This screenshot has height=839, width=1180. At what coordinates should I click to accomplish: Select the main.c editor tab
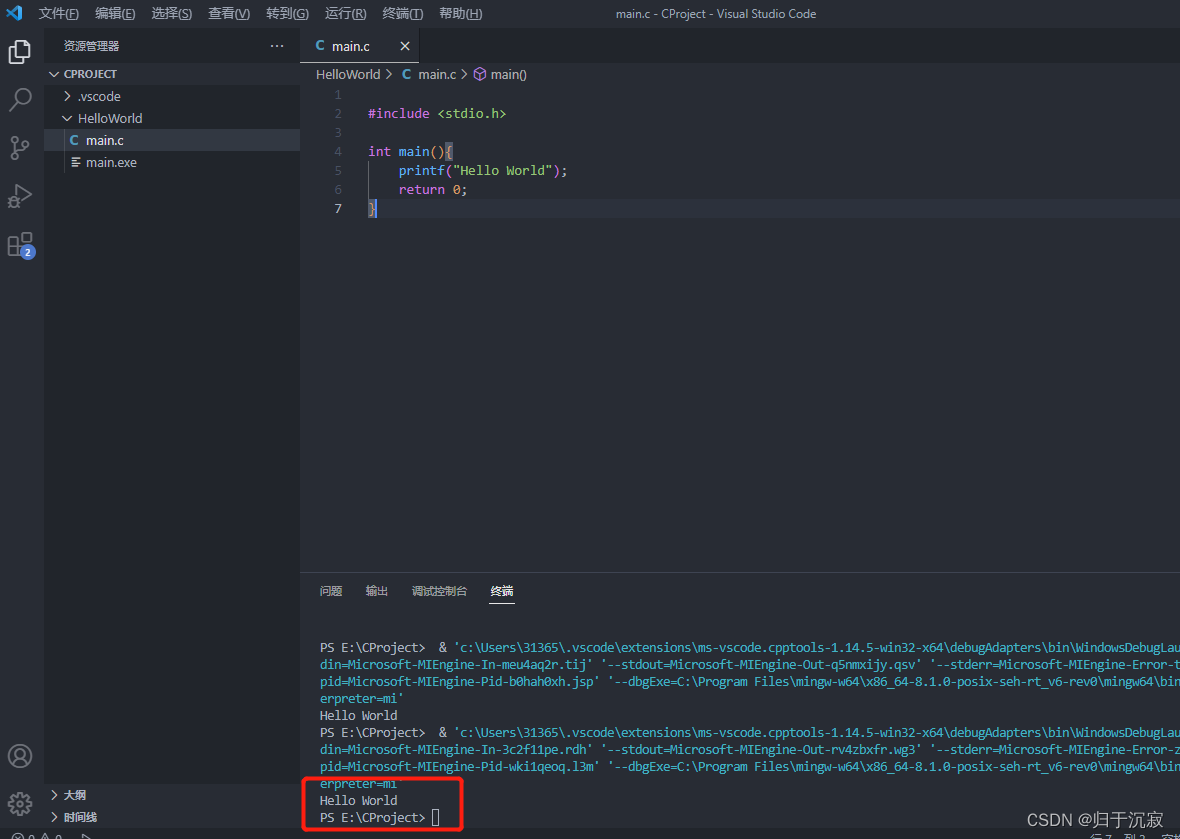(x=360, y=46)
